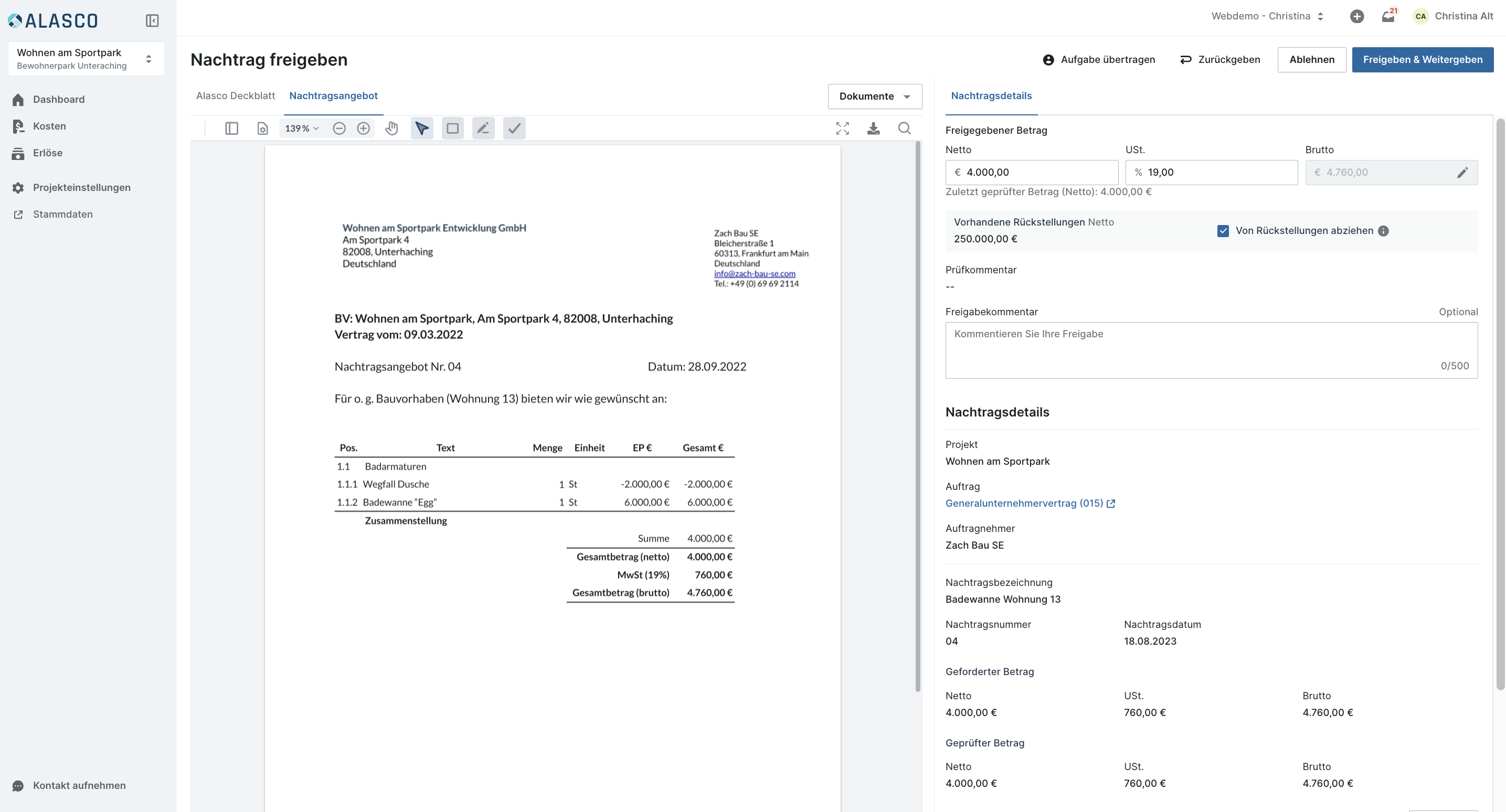Enter fullscreen mode for the document
The image size is (1506, 812).
[x=842, y=129]
